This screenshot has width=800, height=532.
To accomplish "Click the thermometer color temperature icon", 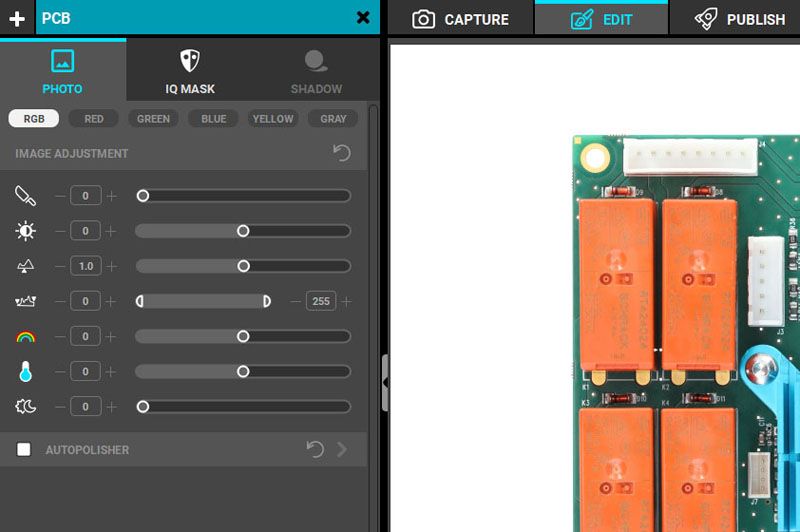I will [x=25, y=372].
